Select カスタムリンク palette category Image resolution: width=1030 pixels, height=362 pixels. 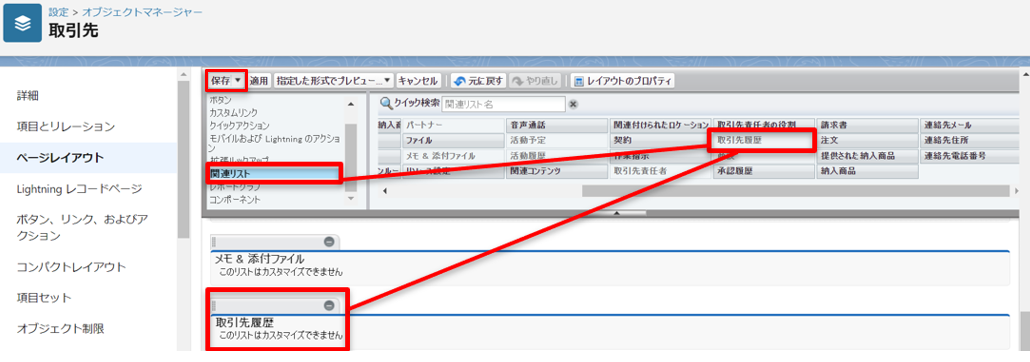(x=233, y=113)
